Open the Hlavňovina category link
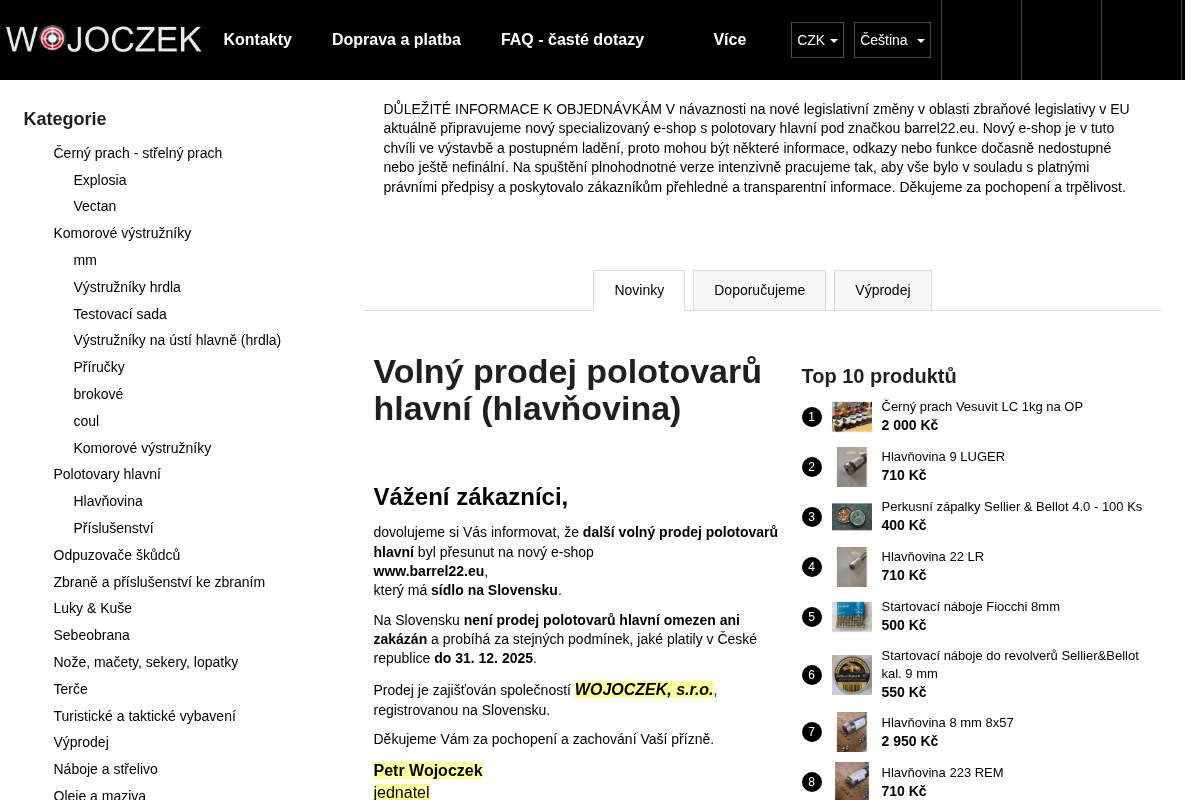 108,501
